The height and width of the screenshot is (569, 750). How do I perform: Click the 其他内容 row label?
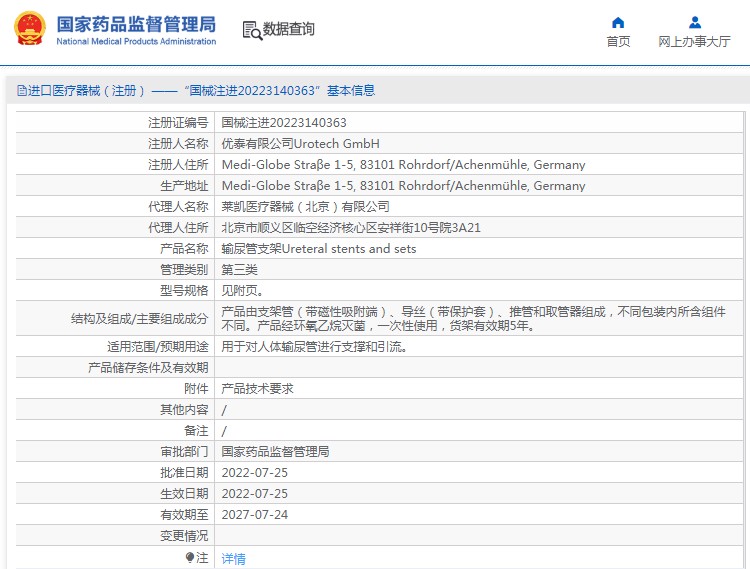[184, 410]
